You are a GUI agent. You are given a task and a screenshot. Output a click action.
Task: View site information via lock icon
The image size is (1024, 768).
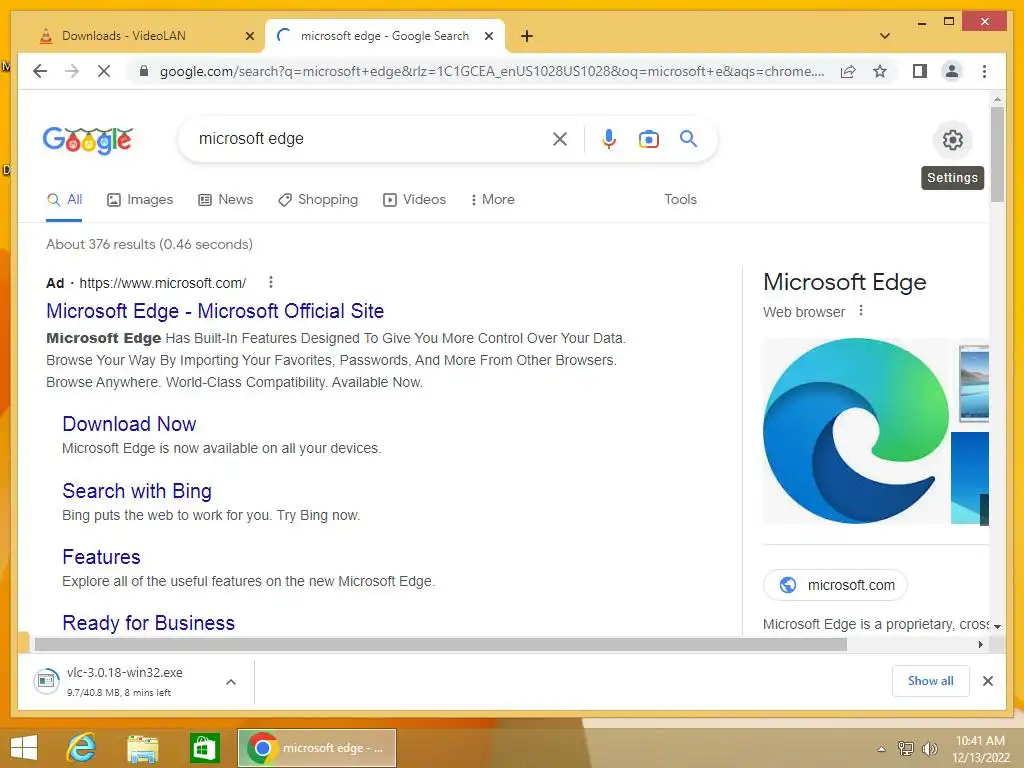(144, 71)
